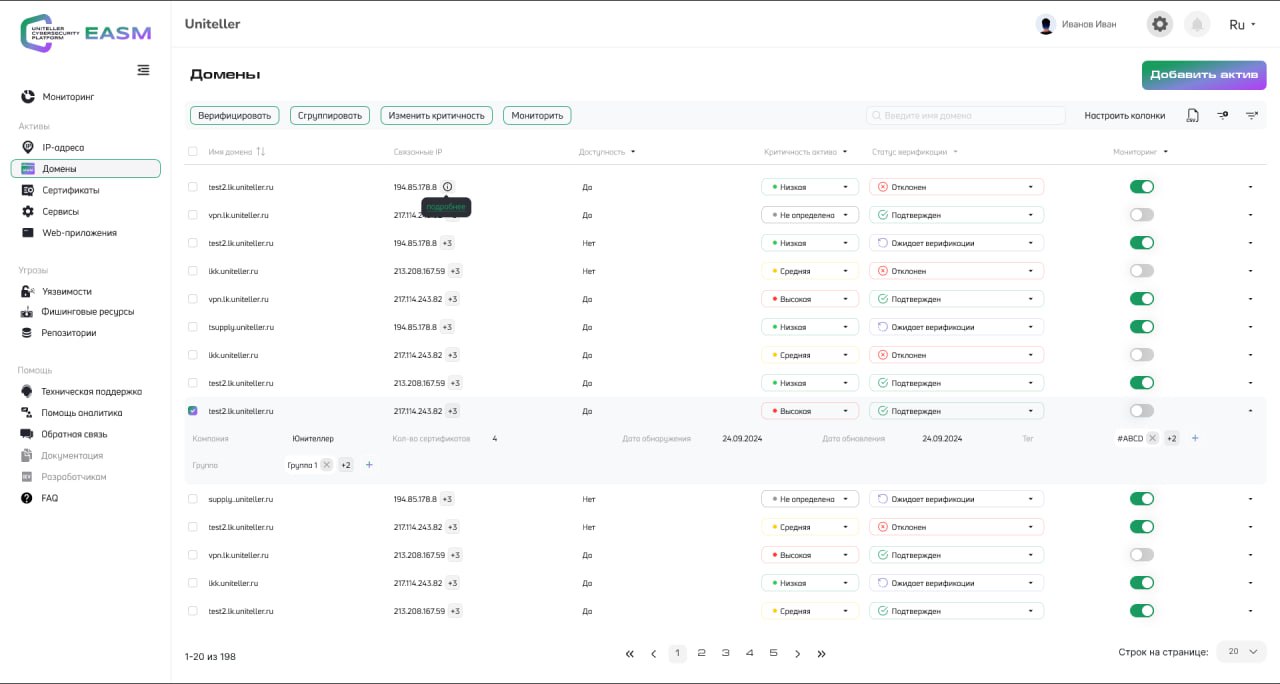Disable monitoring toggle in the first table row
This screenshot has width=1280, height=684.
coord(1141,187)
